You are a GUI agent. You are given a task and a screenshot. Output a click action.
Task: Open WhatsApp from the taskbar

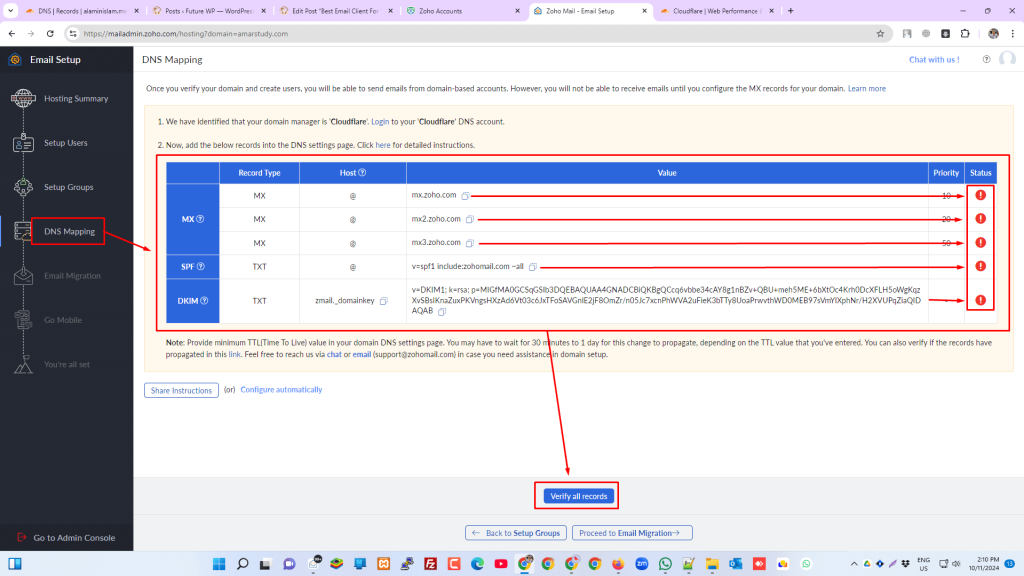click(665, 564)
